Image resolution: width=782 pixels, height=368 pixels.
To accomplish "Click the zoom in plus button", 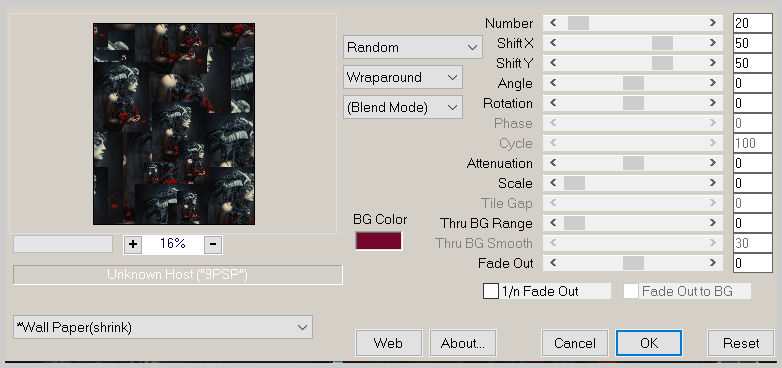I will pos(133,244).
